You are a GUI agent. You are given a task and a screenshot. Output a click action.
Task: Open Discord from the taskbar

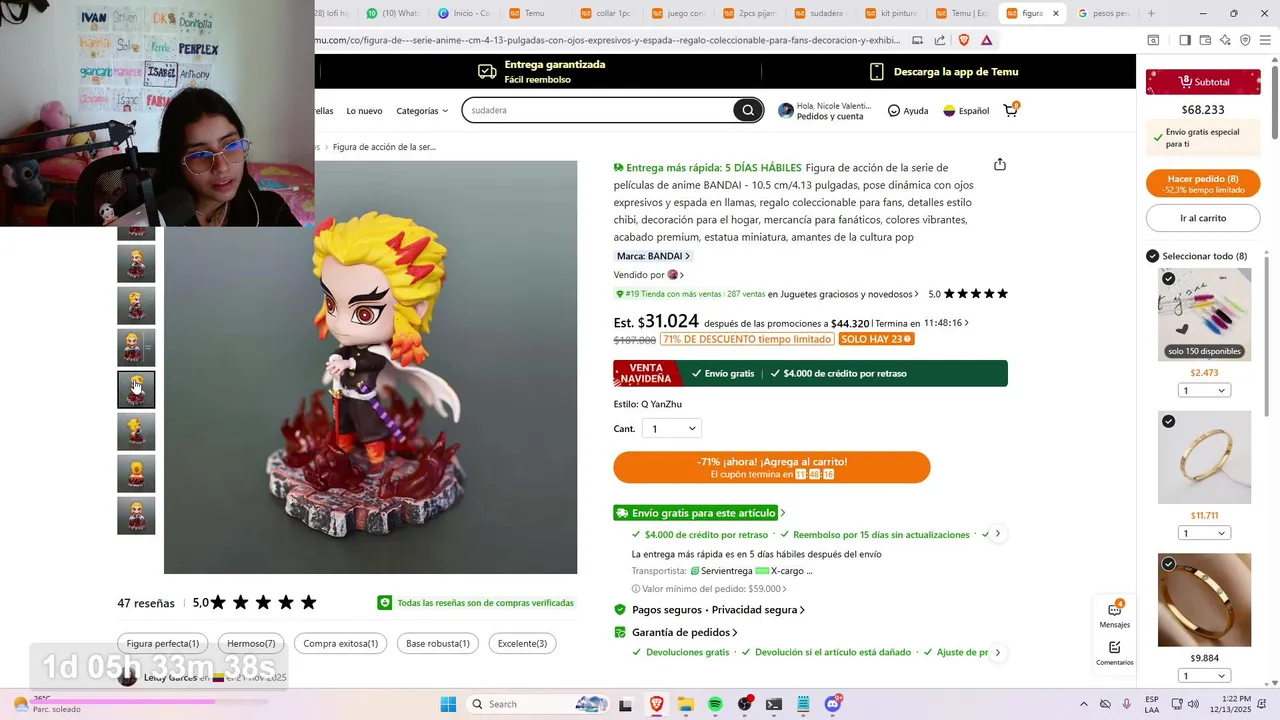833,704
